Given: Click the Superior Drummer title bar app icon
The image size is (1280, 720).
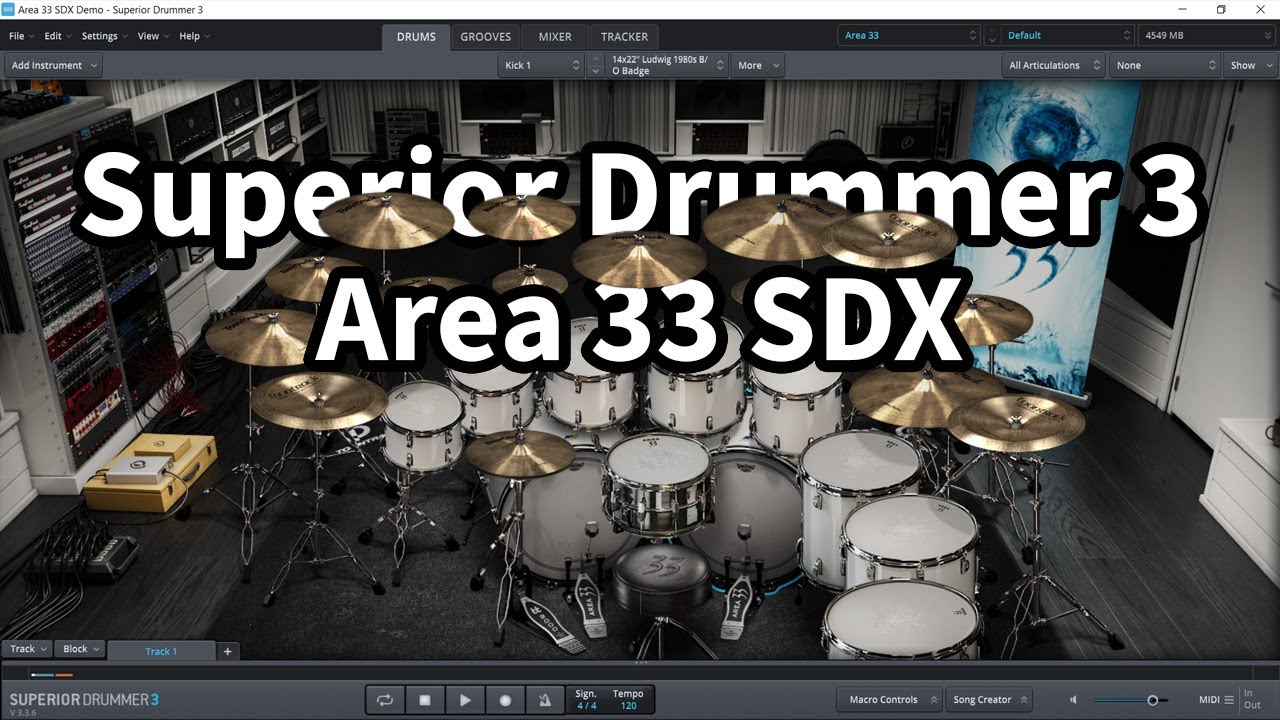Looking at the screenshot, I should pyautogui.click(x=8, y=9).
